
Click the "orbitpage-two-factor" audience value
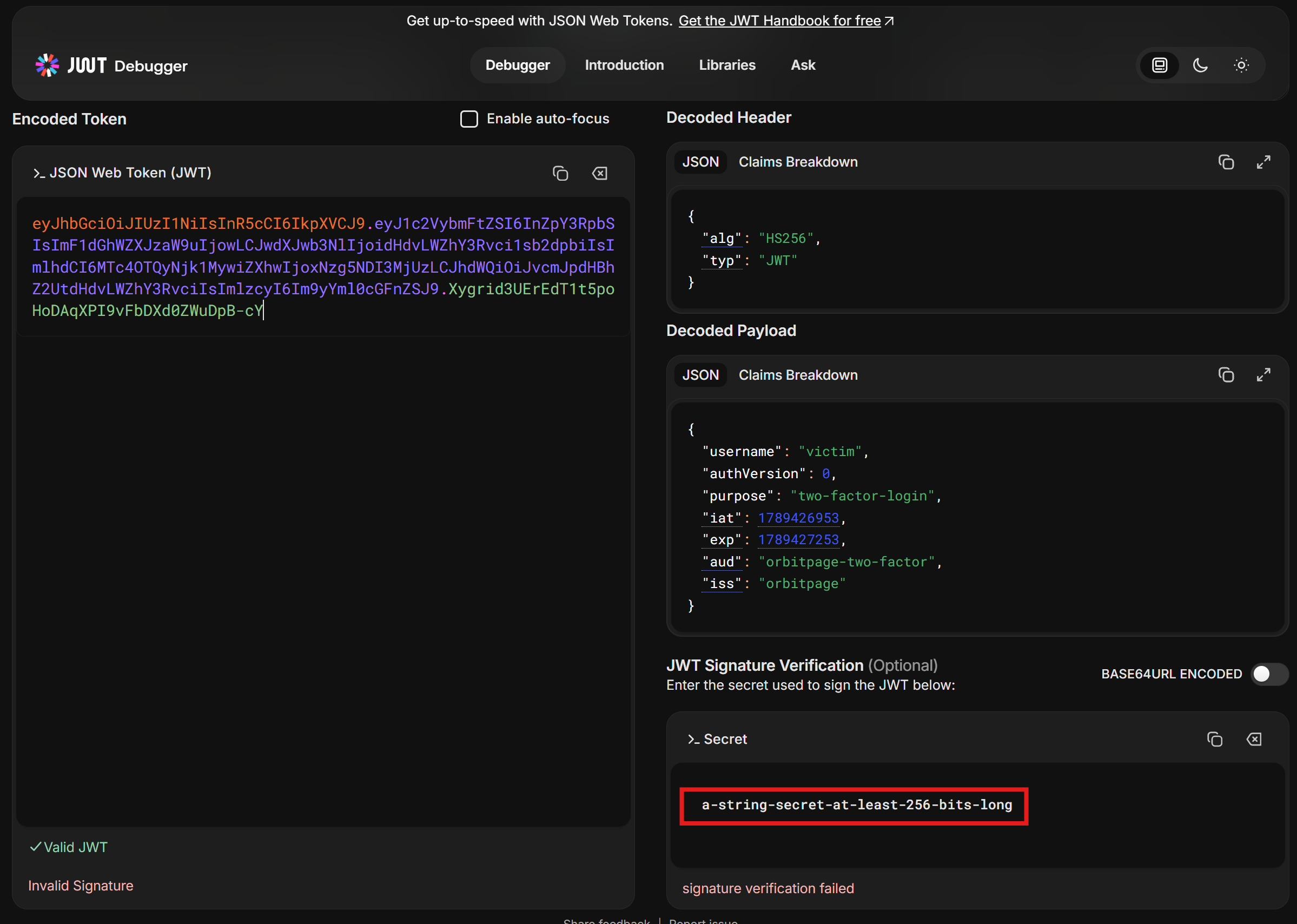click(x=846, y=562)
